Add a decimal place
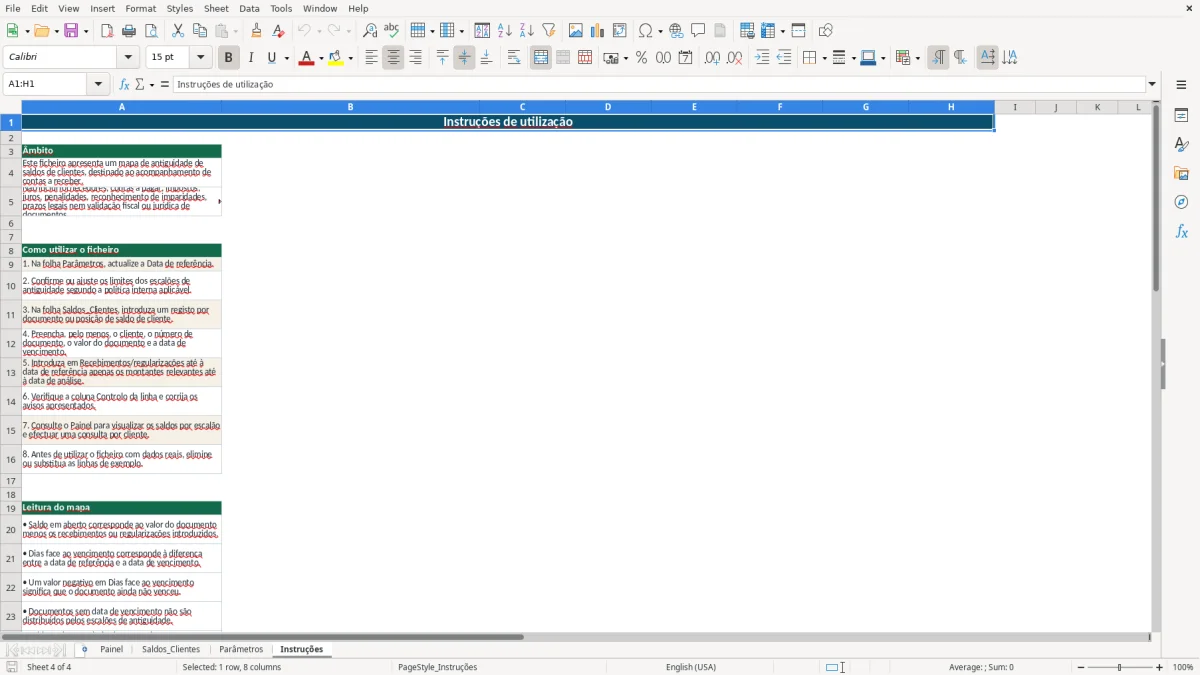 (x=712, y=58)
